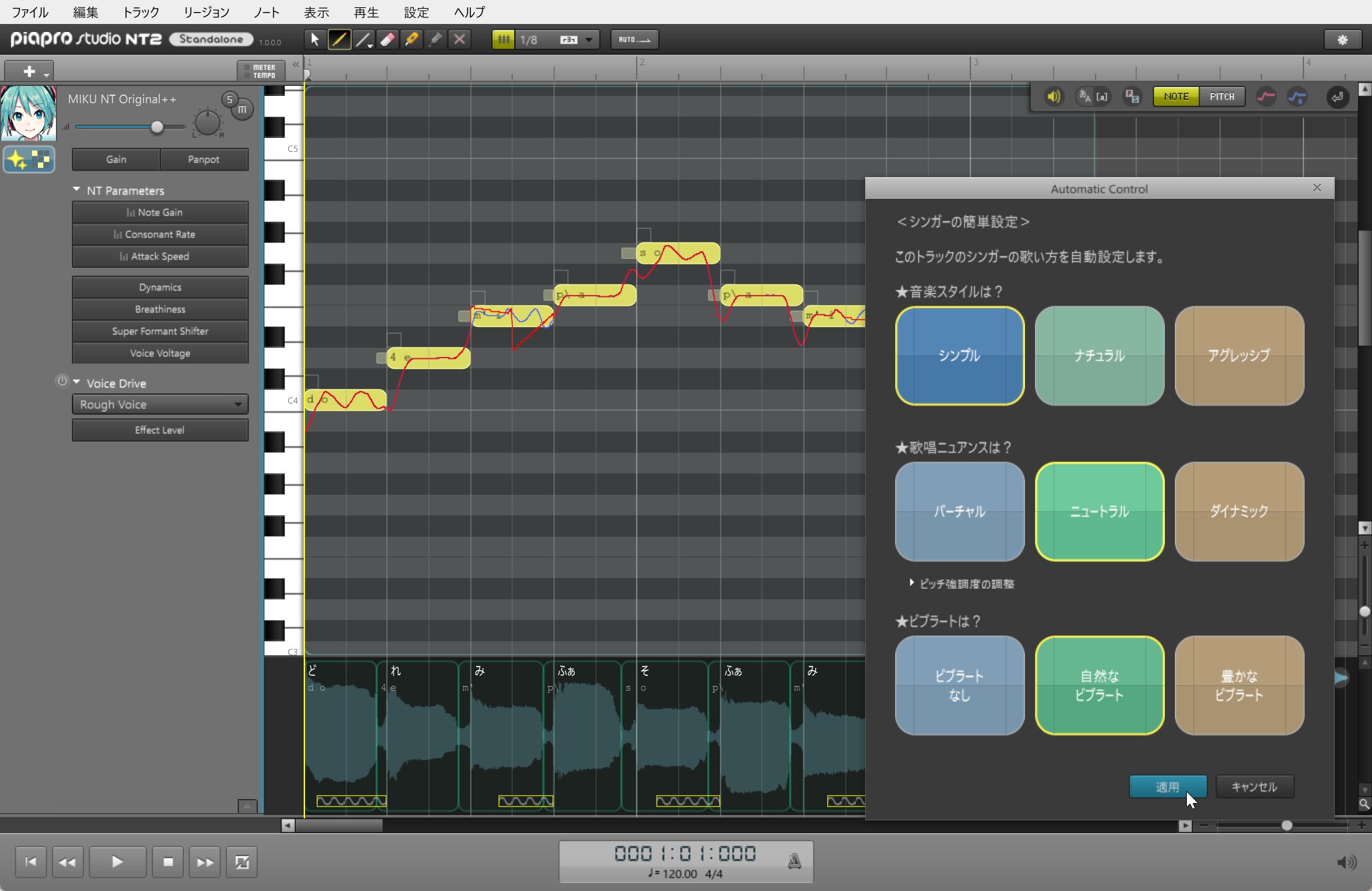The height and width of the screenshot is (891, 1372).
Task: Choose ナチュラル music style
Action: tap(1100, 356)
